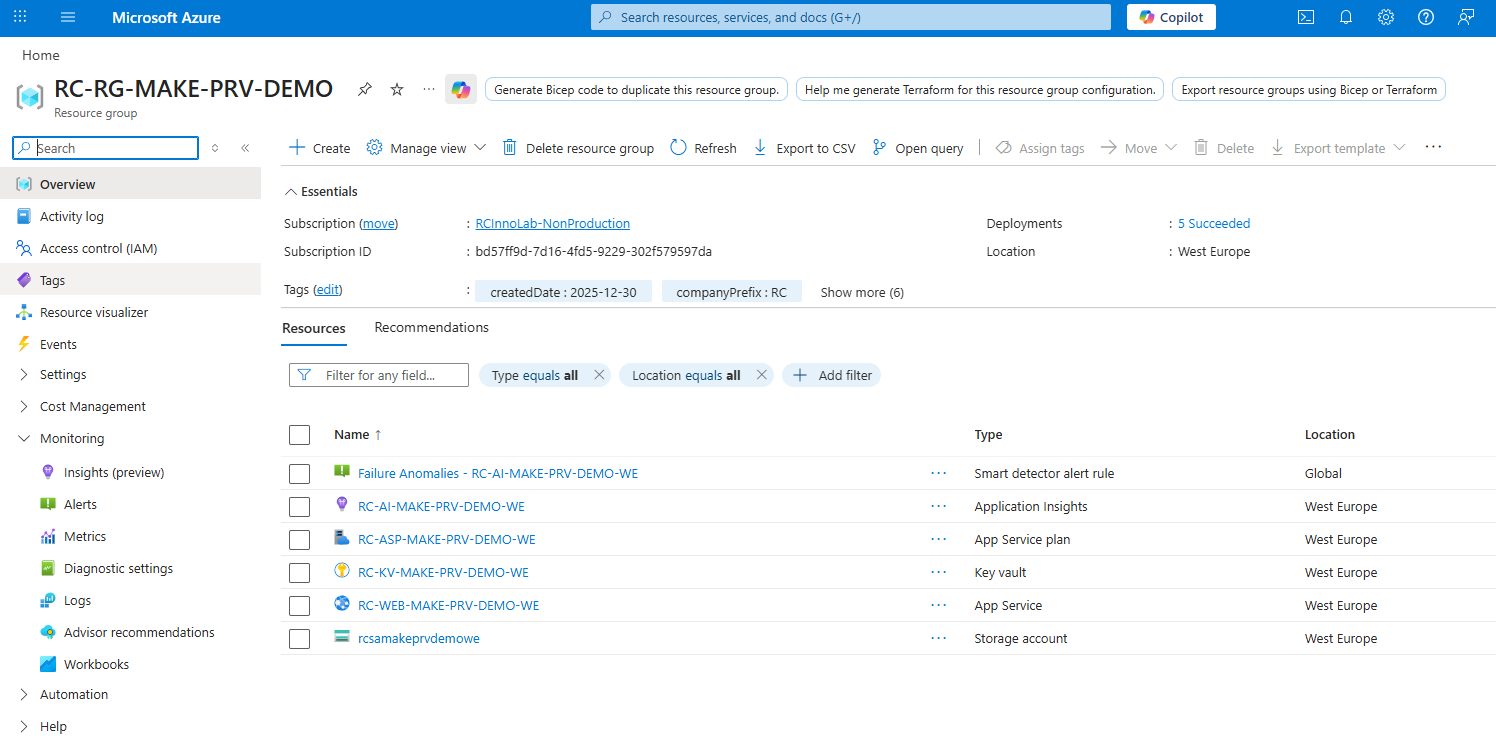This screenshot has width=1496, height=743.
Task: Click the portal settings gear icon
Action: [x=1385, y=17]
